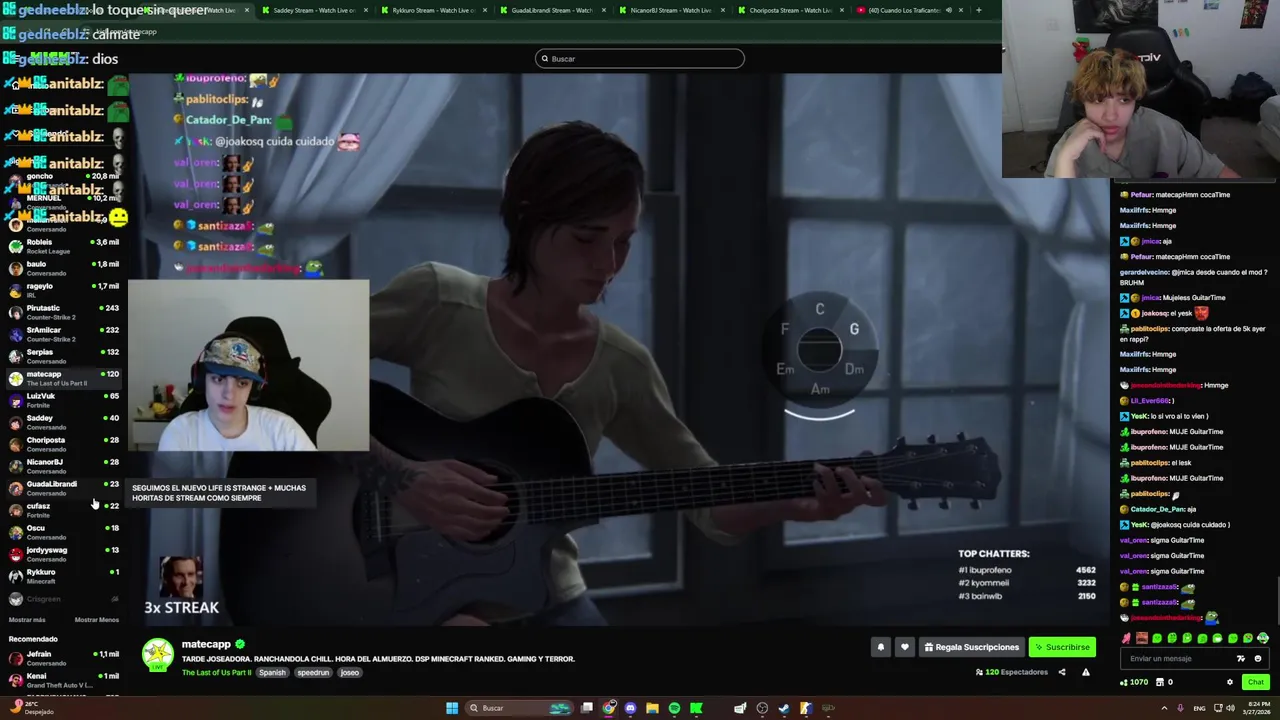
Task: Open Windows Task View on the taskbar
Action: point(587,708)
